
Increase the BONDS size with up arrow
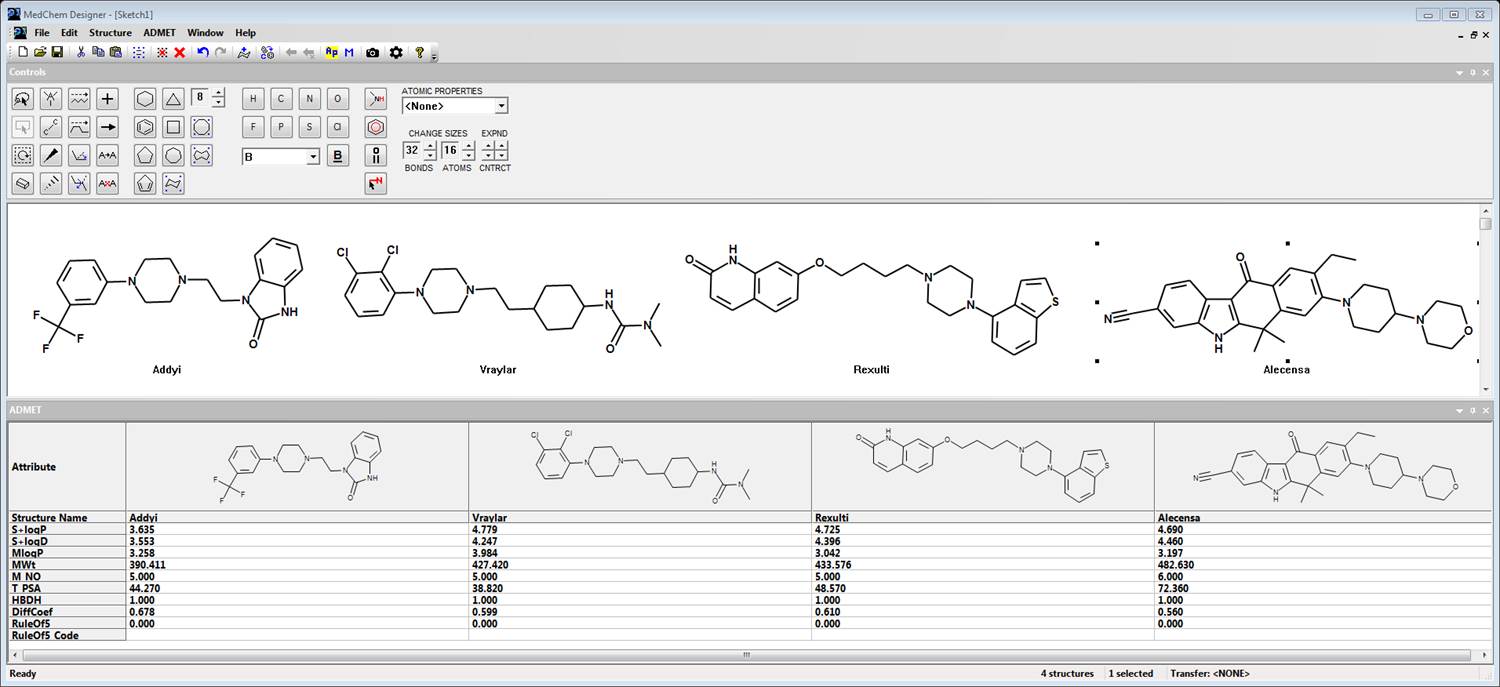(432, 145)
